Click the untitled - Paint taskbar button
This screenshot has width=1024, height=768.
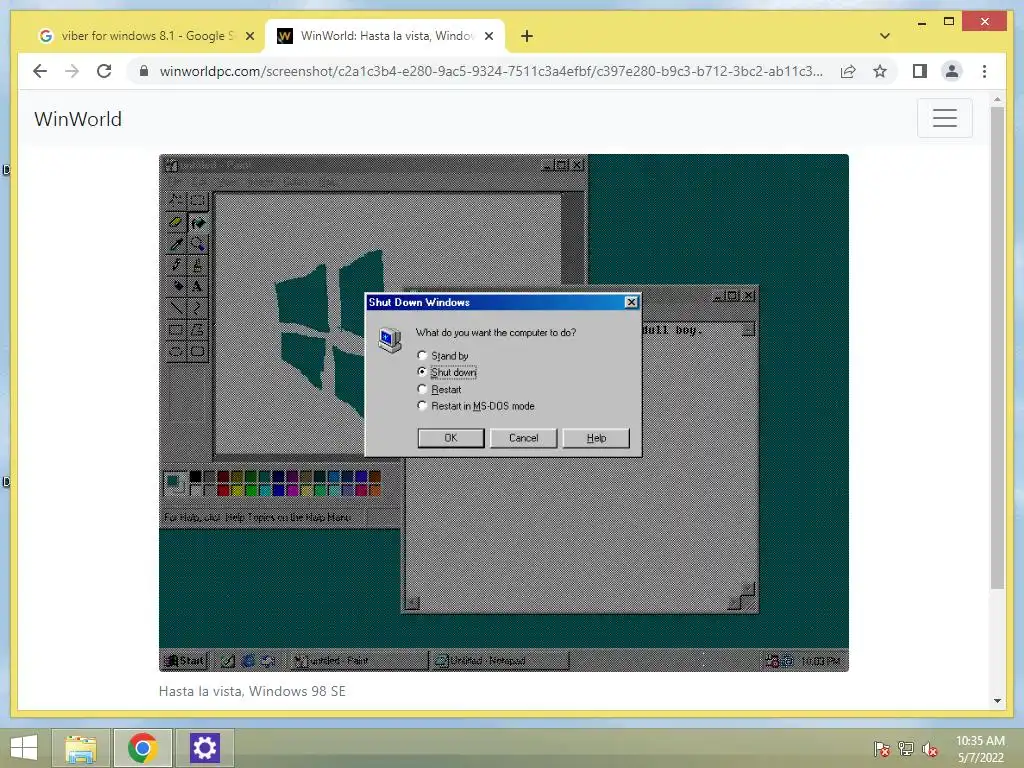tap(358, 660)
